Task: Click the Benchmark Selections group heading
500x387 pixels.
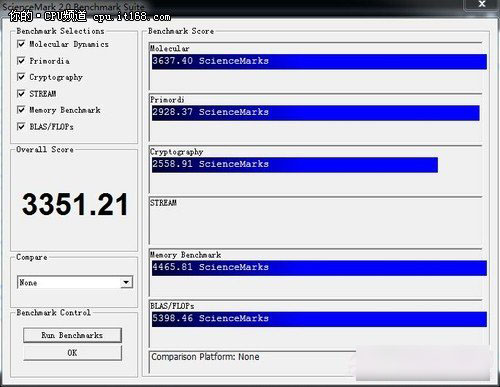Action: click(x=60, y=31)
